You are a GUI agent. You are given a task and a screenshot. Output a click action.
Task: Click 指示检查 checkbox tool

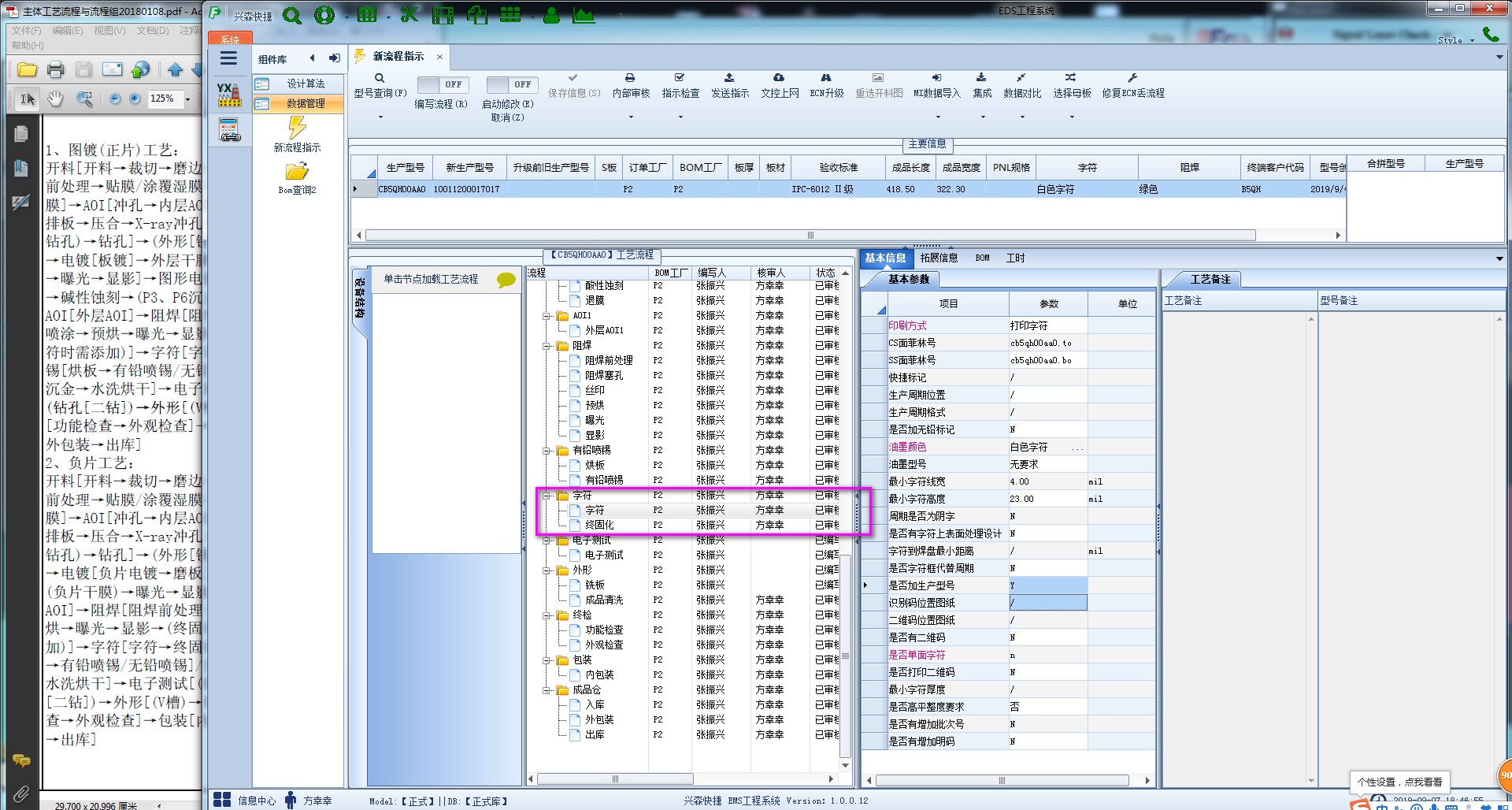[680, 86]
